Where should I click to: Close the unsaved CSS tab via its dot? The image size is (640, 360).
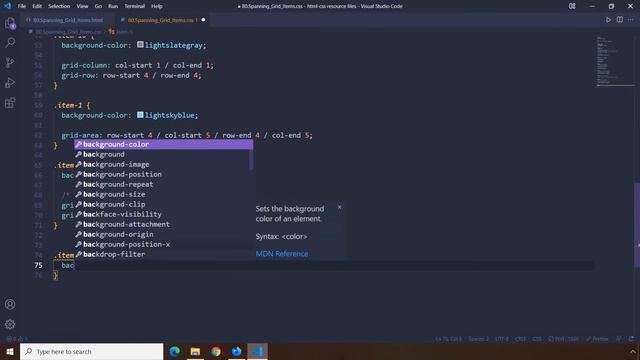point(203,20)
